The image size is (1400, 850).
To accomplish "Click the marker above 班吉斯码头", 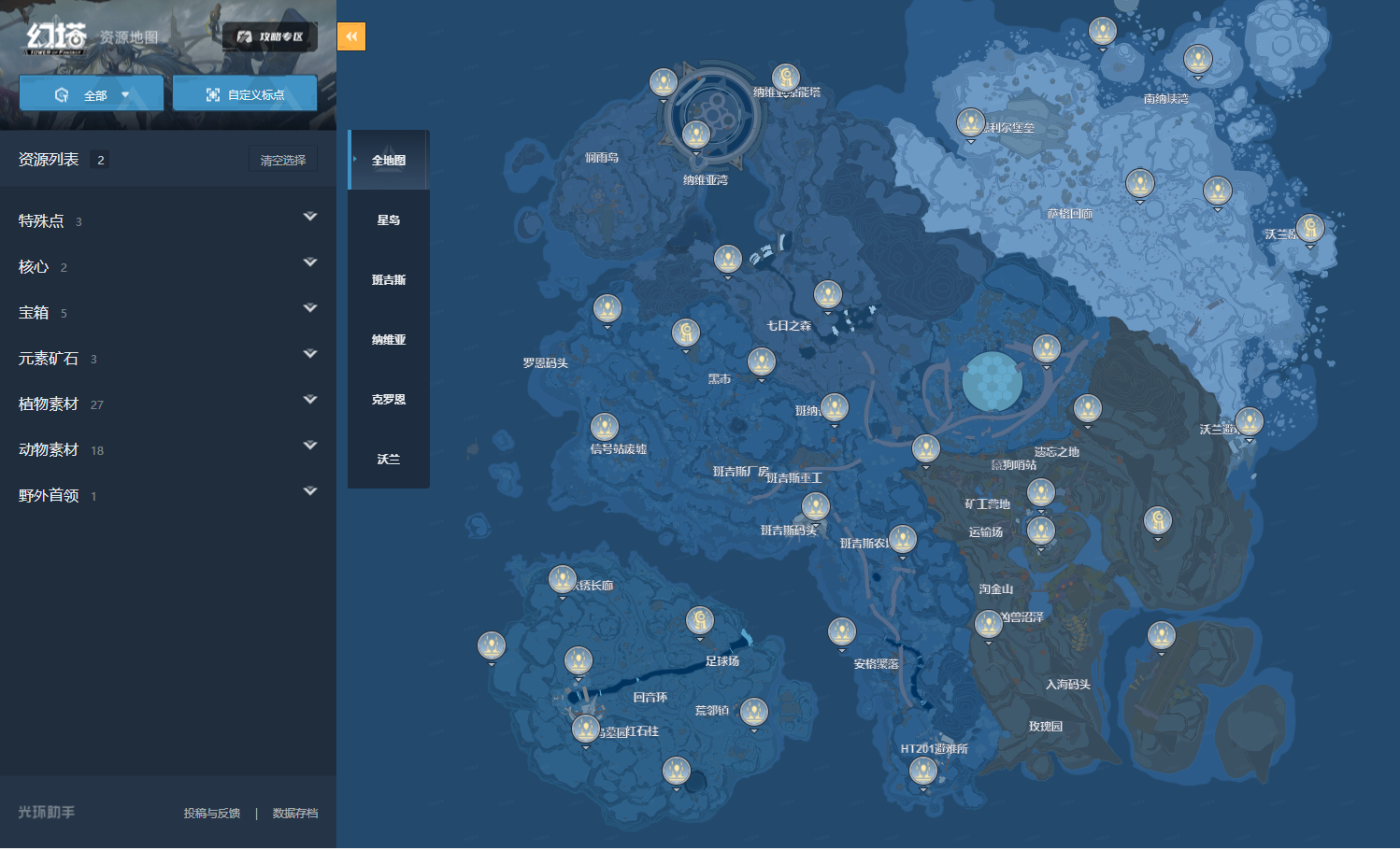I will point(816,508).
